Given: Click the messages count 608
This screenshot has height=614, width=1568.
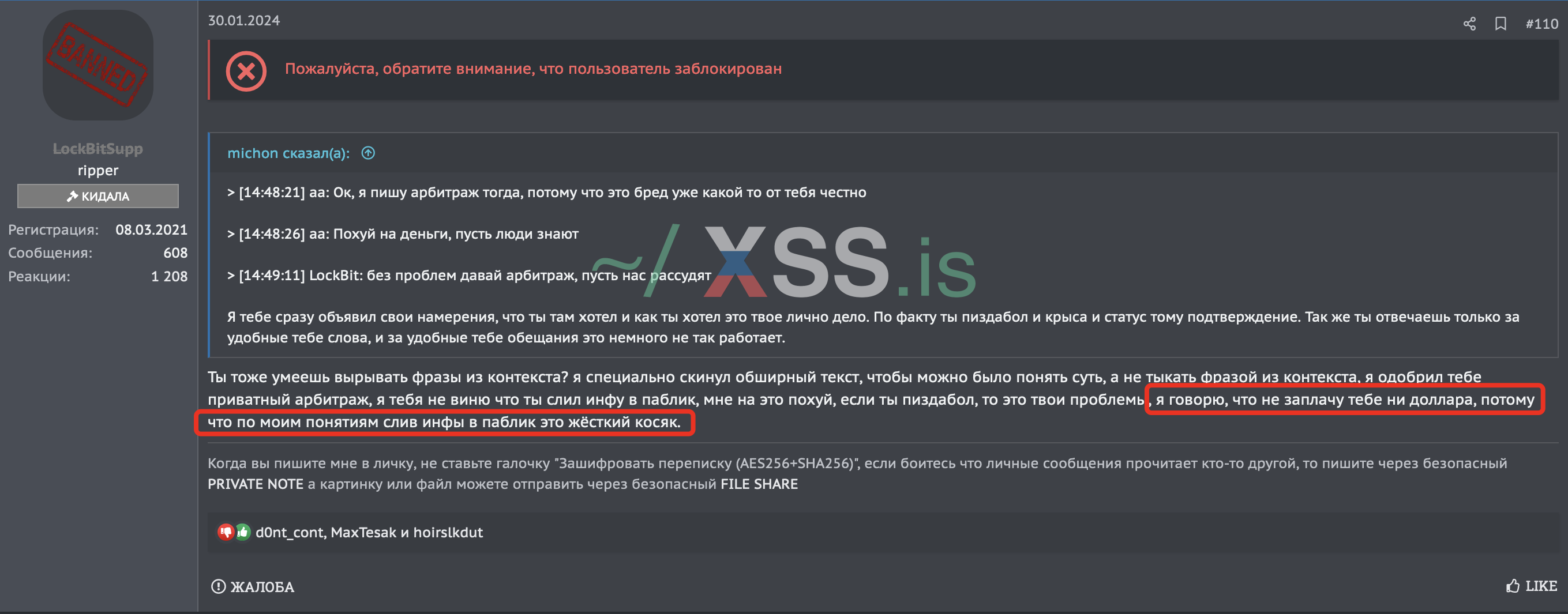Looking at the screenshot, I should 175,253.
